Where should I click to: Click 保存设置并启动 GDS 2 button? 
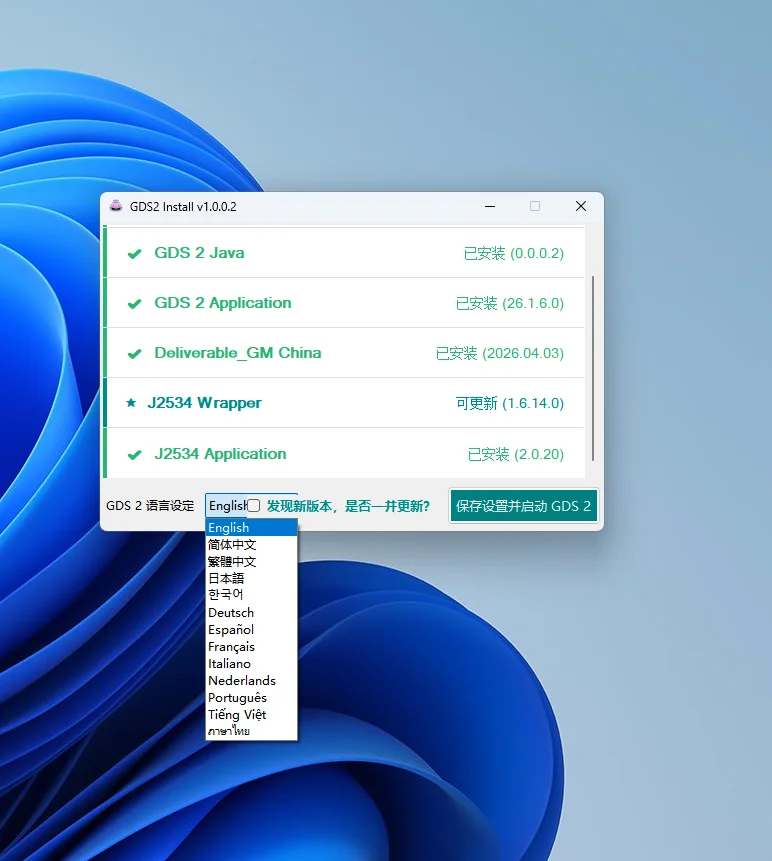523,506
